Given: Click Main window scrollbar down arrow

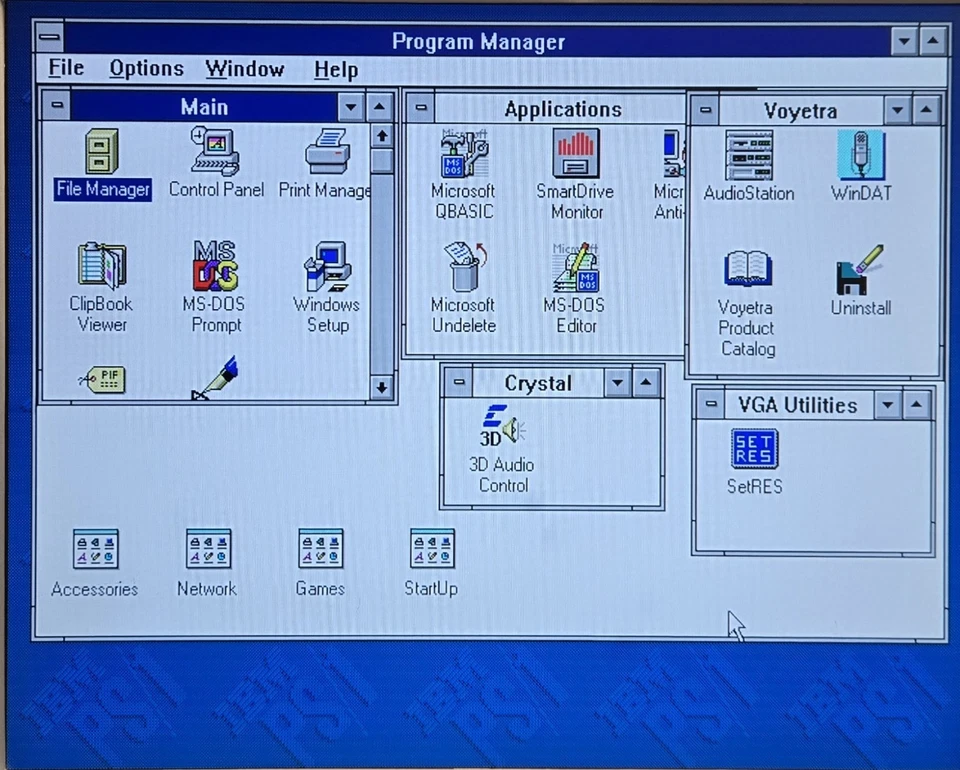Looking at the screenshot, I should point(382,387).
